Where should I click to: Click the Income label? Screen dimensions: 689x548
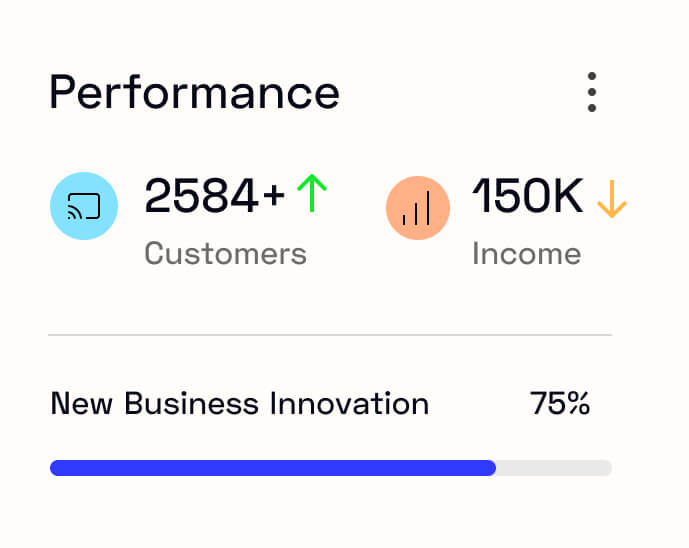pyautogui.click(x=526, y=254)
